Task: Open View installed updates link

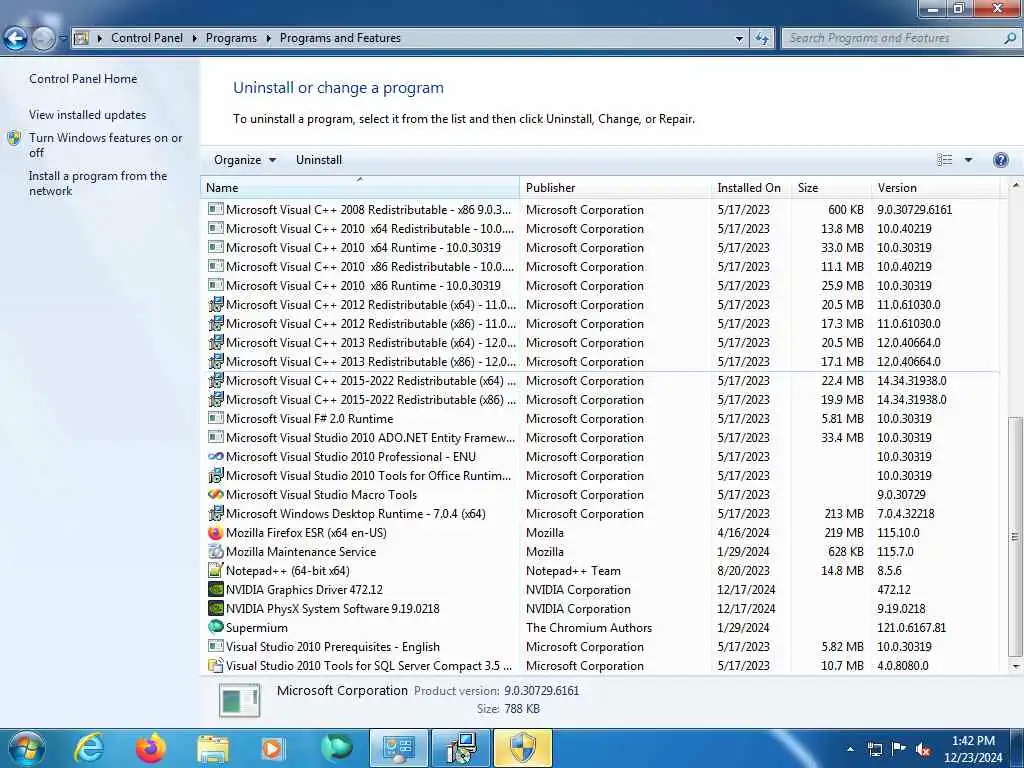Action: (88, 115)
